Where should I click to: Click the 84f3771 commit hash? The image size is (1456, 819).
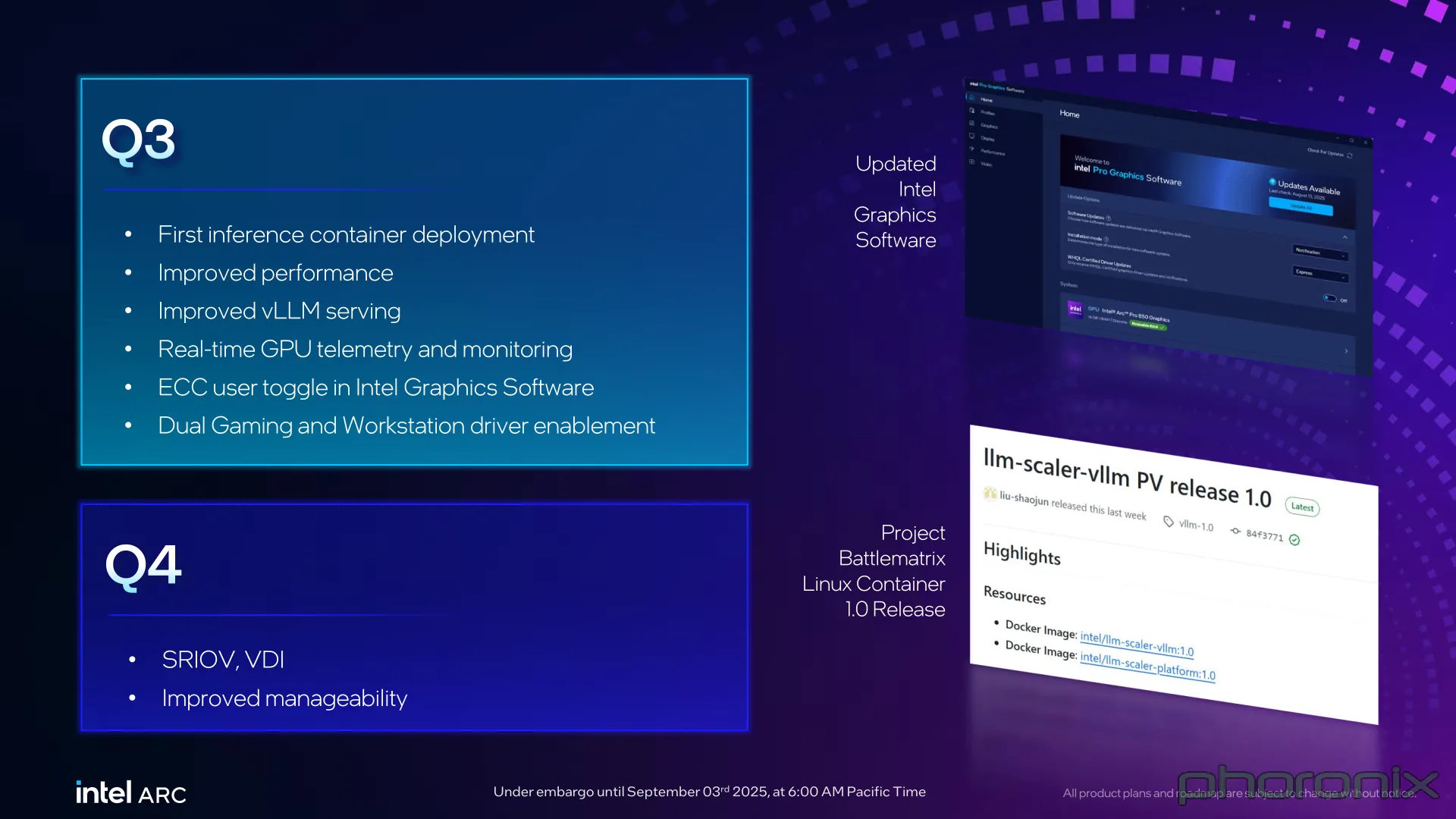[1264, 535]
